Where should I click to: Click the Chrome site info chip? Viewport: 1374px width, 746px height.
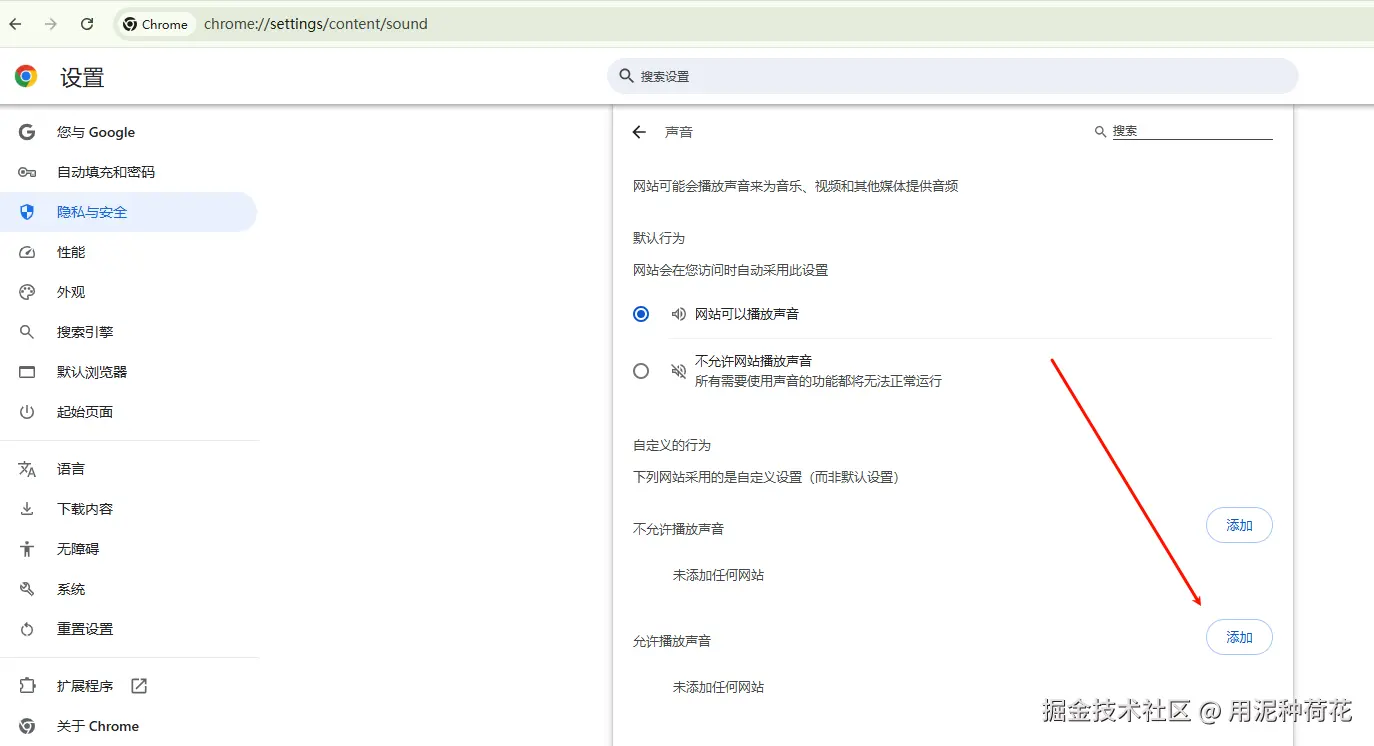[156, 24]
